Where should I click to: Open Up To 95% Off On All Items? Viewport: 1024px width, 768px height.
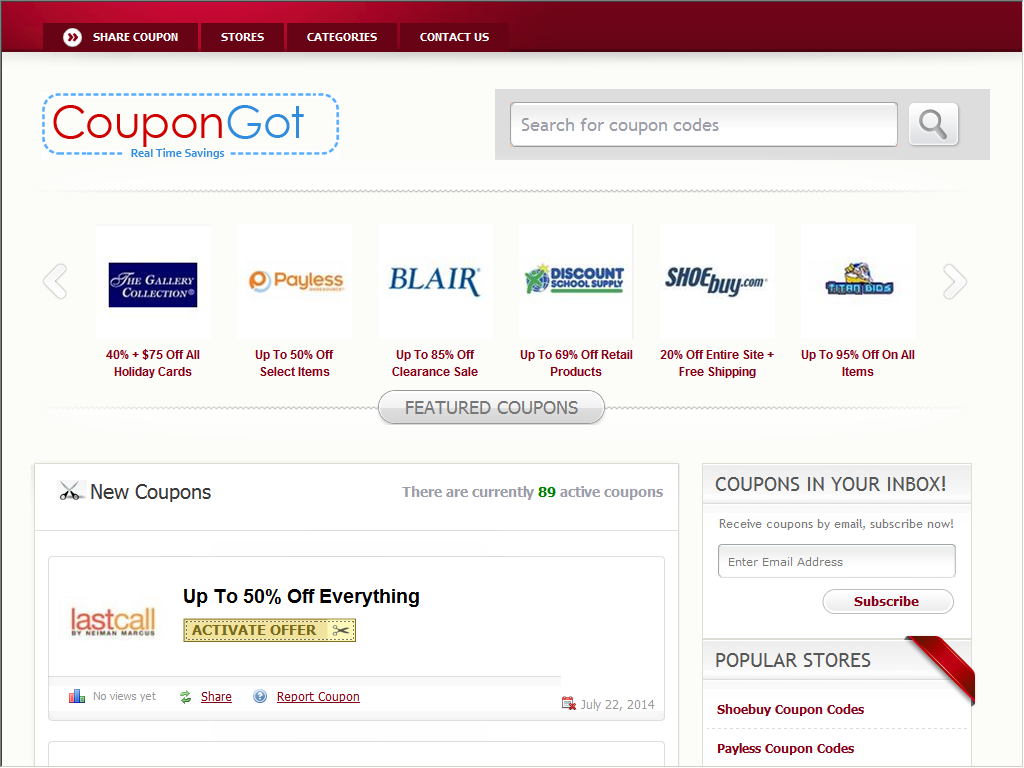tap(857, 363)
